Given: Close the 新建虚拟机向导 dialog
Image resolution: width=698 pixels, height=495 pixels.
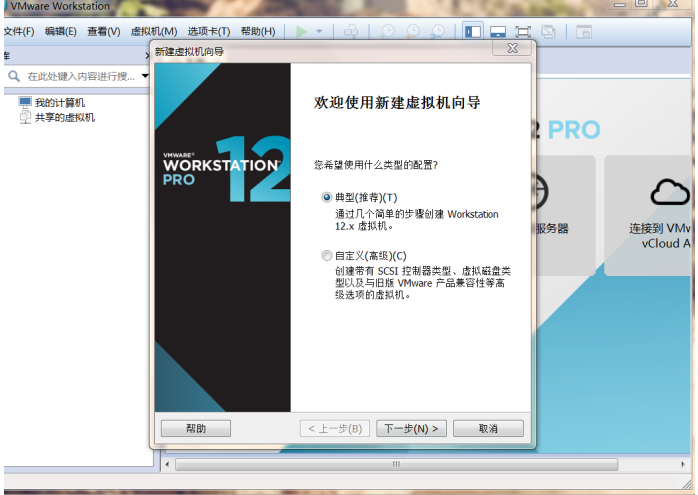Looking at the screenshot, I should pos(512,48).
